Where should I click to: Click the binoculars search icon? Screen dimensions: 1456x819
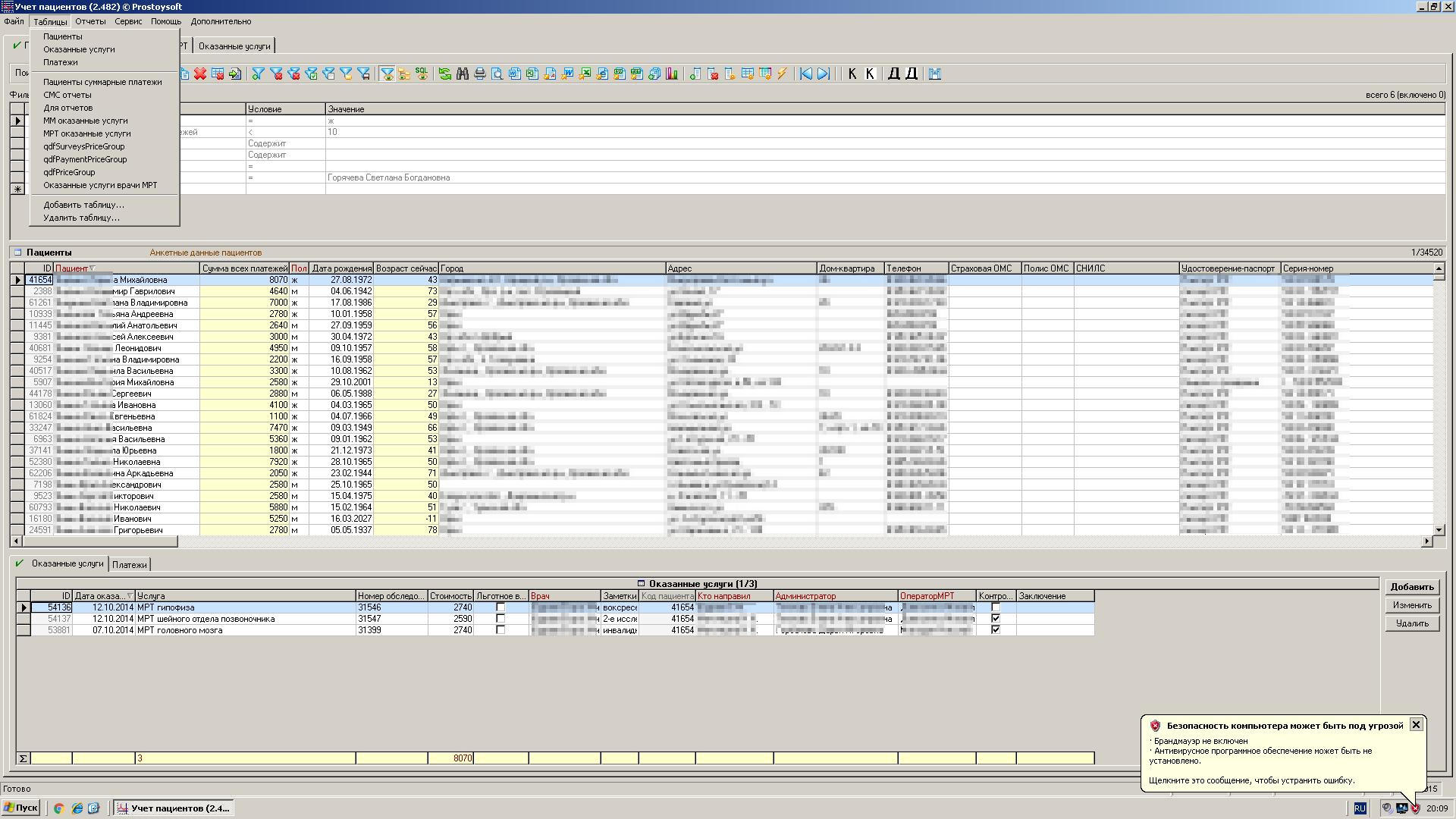462,74
